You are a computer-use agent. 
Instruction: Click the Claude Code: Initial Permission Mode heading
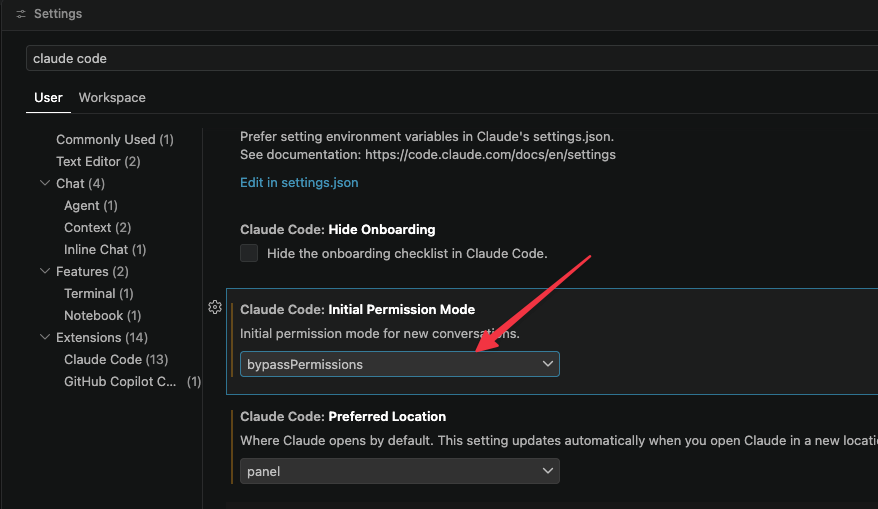point(357,310)
